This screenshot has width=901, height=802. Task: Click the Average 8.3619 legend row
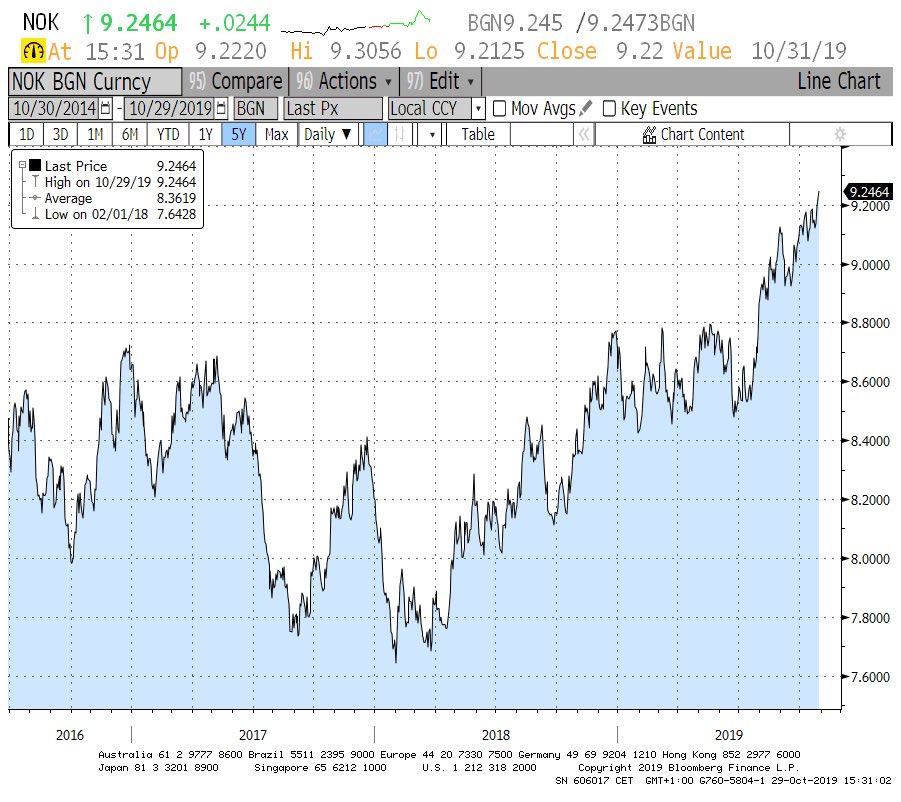pyautogui.click(x=113, y=198)
